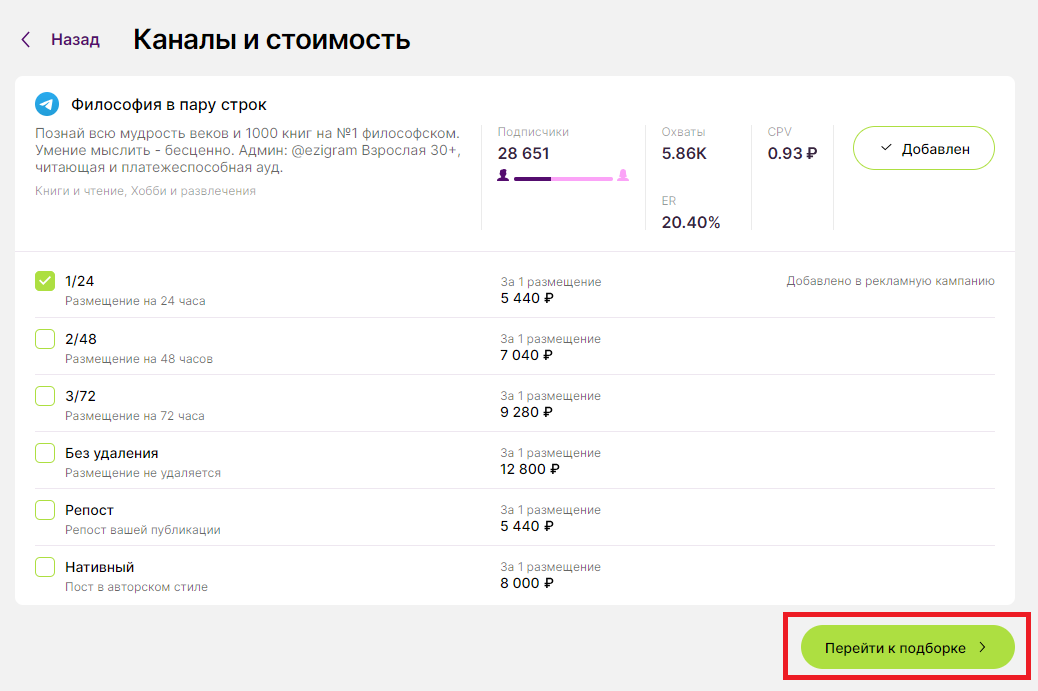Image resolution: width=1038 pixels, height=691 pixels.
Task: Uncheck the 1/24 placement checkbox
Action: pos(44,281)
